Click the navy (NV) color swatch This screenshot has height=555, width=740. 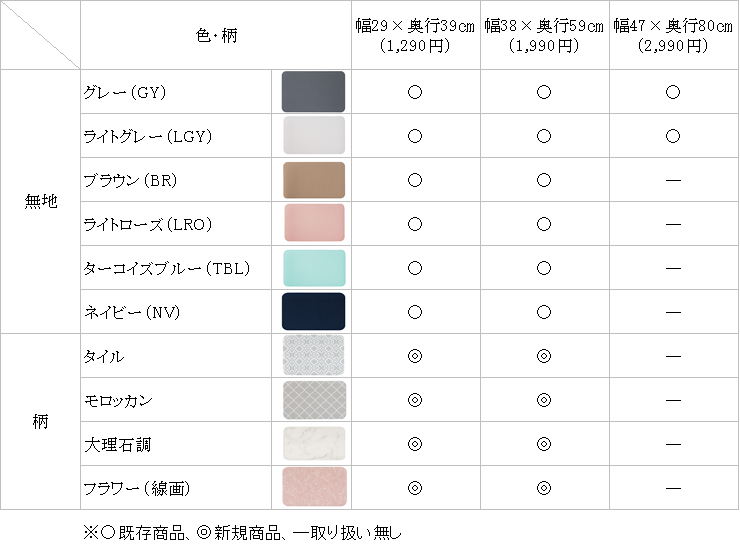click(313, 312)
